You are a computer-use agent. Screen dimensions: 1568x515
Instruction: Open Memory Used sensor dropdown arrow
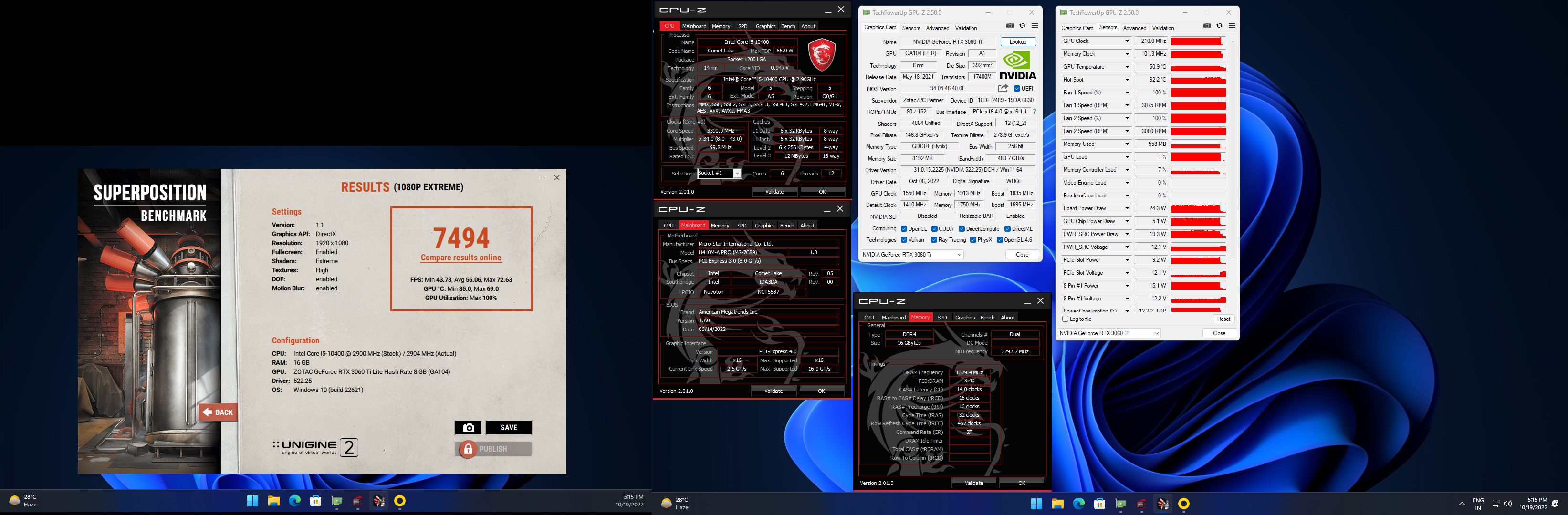[1127, 144]
